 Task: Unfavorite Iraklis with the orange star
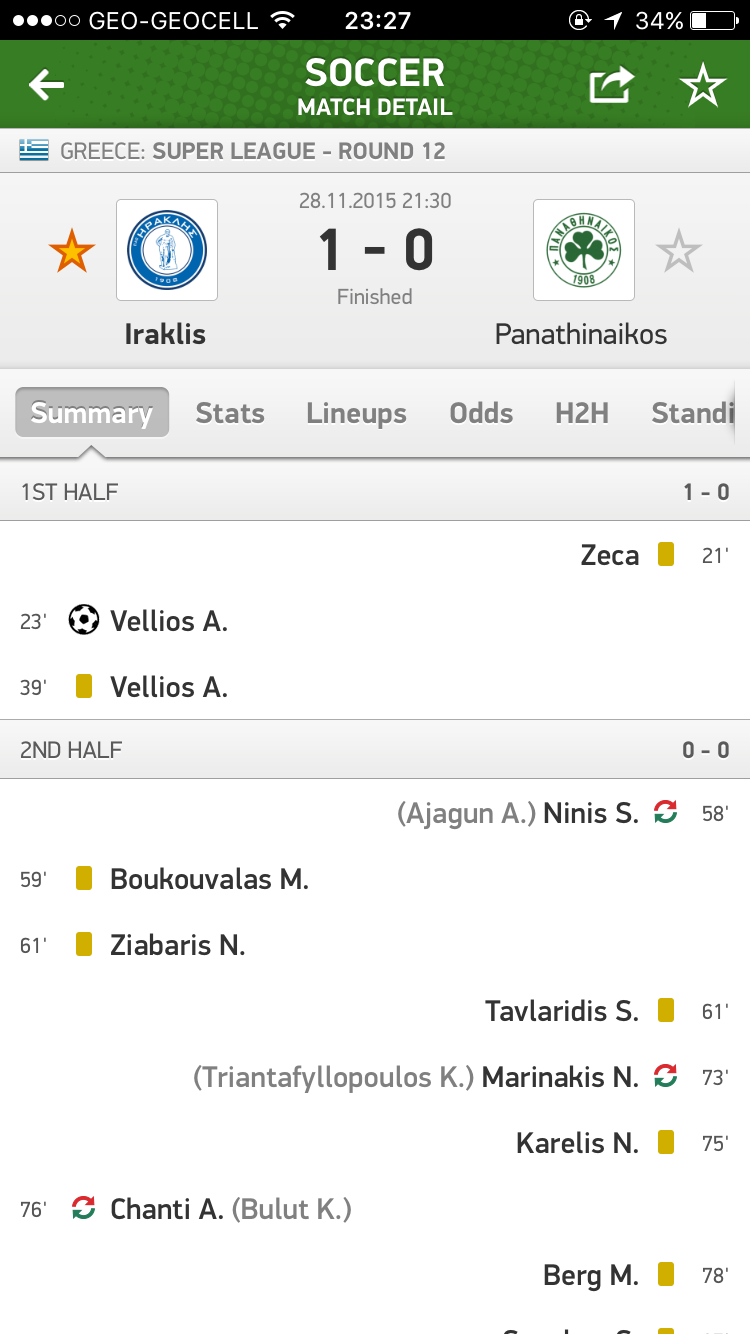coord(72,251)
